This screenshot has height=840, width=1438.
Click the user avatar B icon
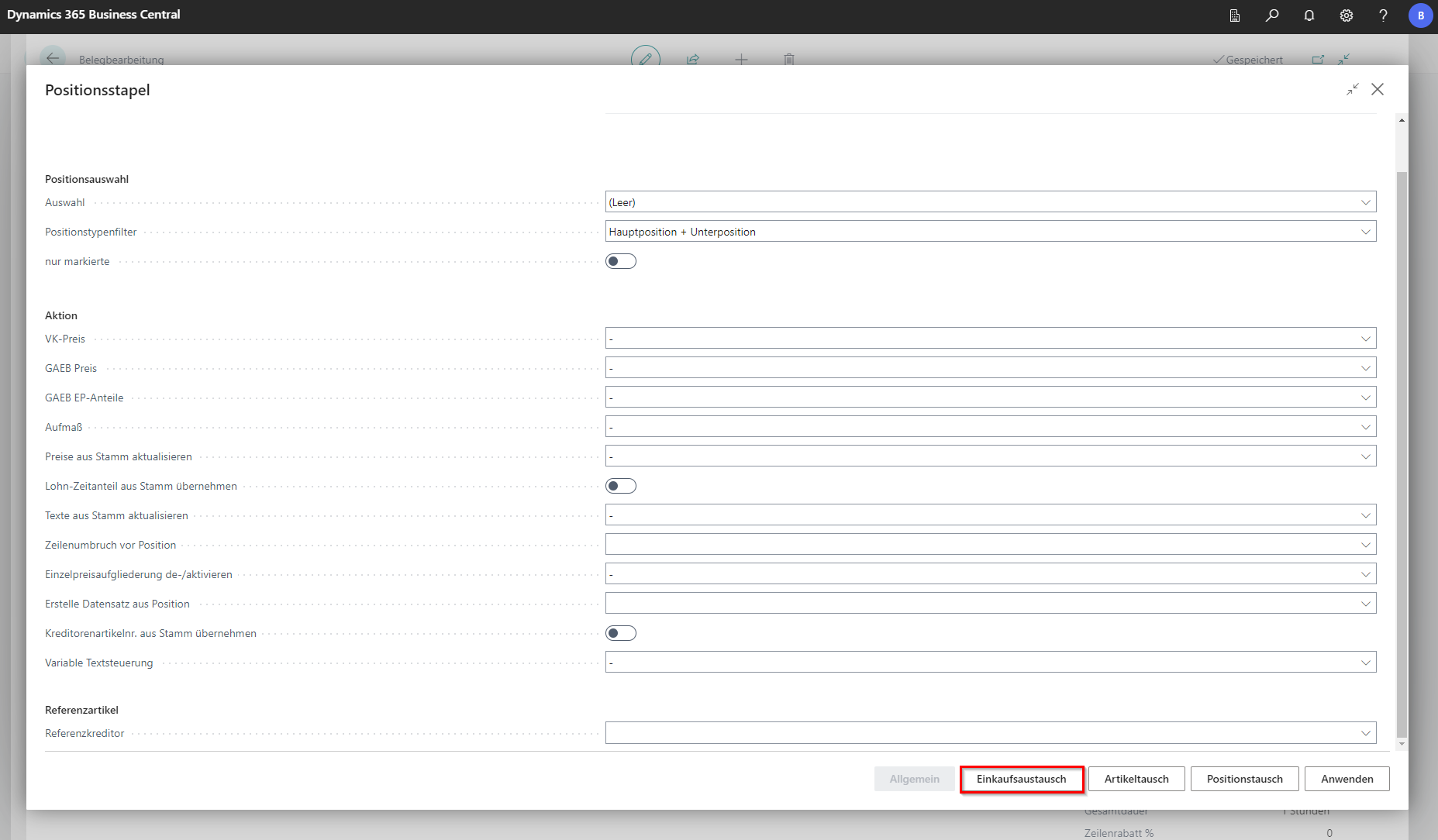point(1420,15)
